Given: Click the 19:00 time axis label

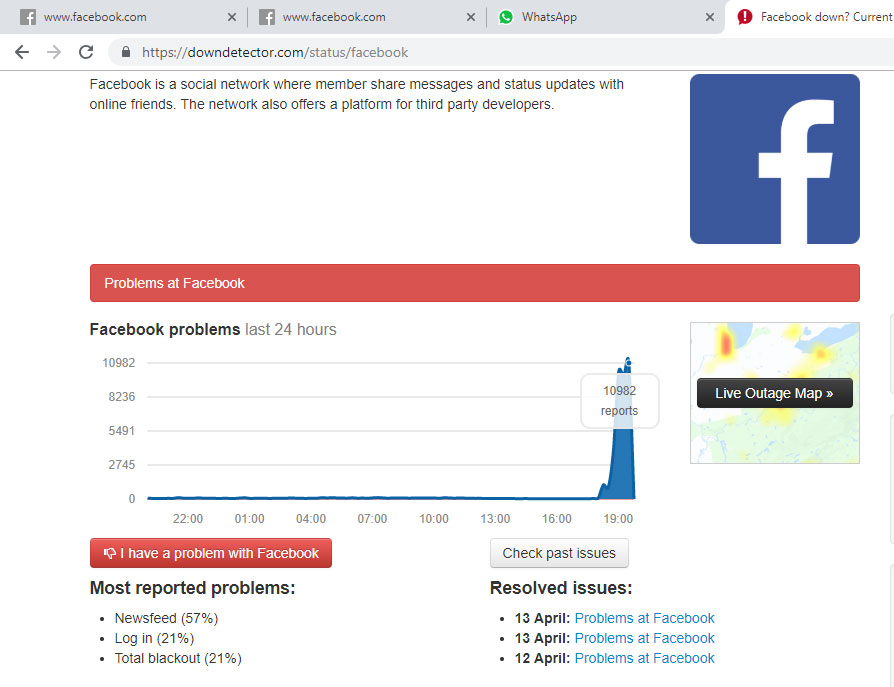Looking at the screenshot, I should tap(618, 519).
